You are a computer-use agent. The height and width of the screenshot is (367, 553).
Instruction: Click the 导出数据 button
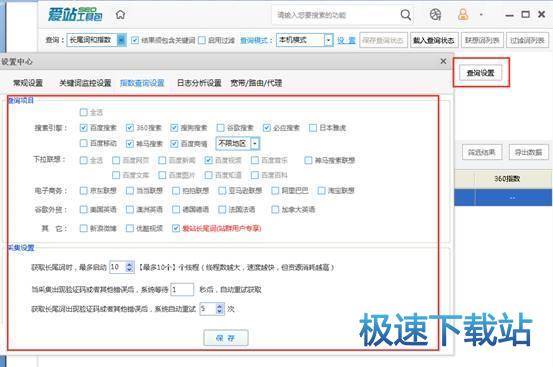tap(528, 152)
